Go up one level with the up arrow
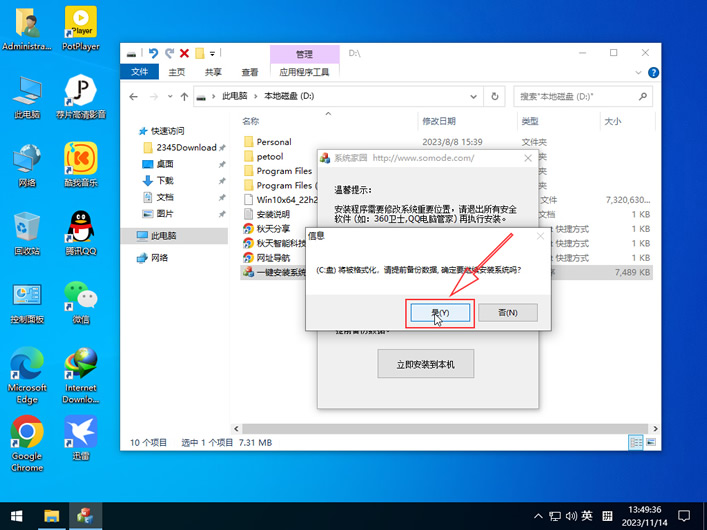The height and width of the screenshot is (530, 707). point(184,97)
